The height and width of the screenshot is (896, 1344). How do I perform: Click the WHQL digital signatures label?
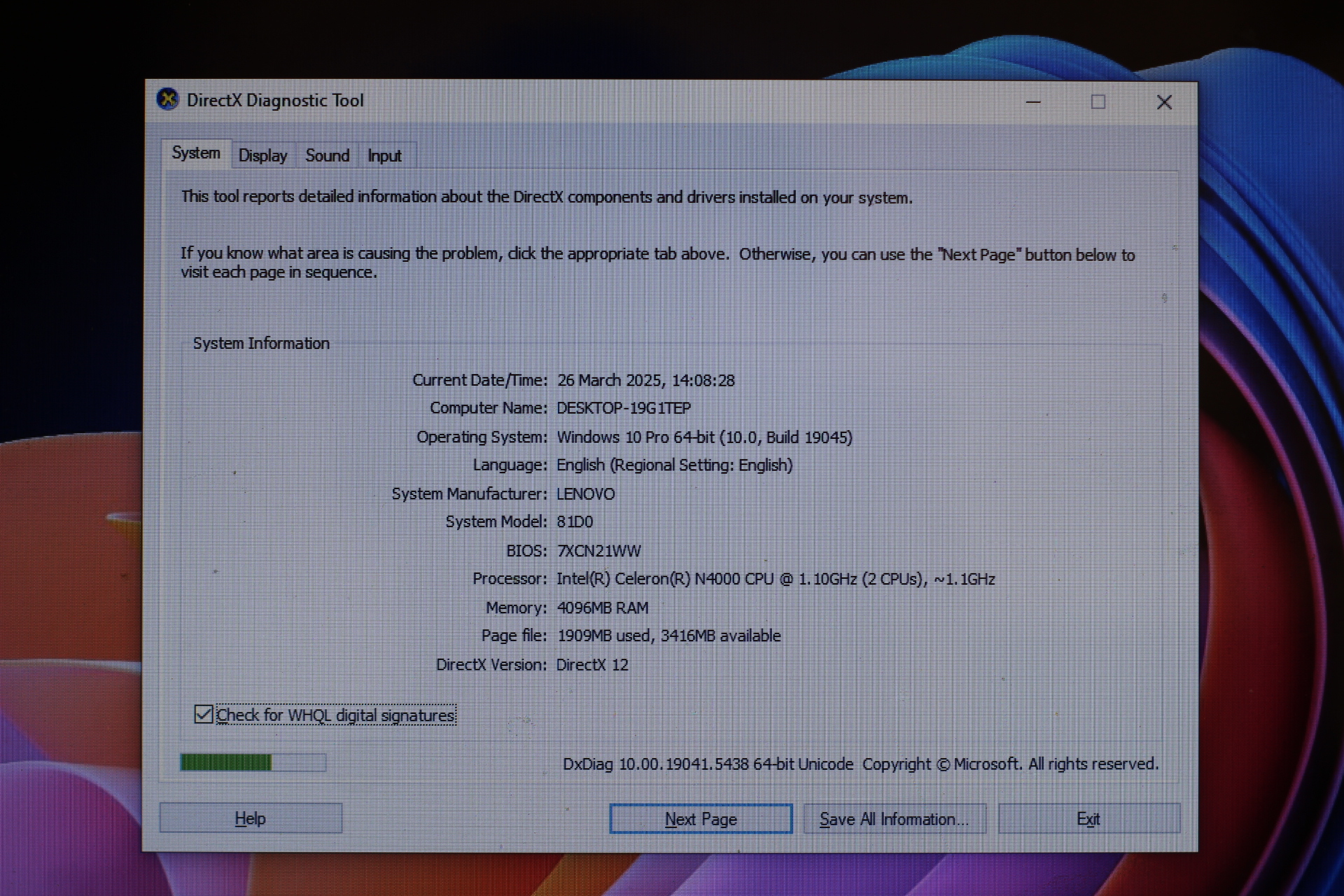pyautogui.click(x=335, y=715)
